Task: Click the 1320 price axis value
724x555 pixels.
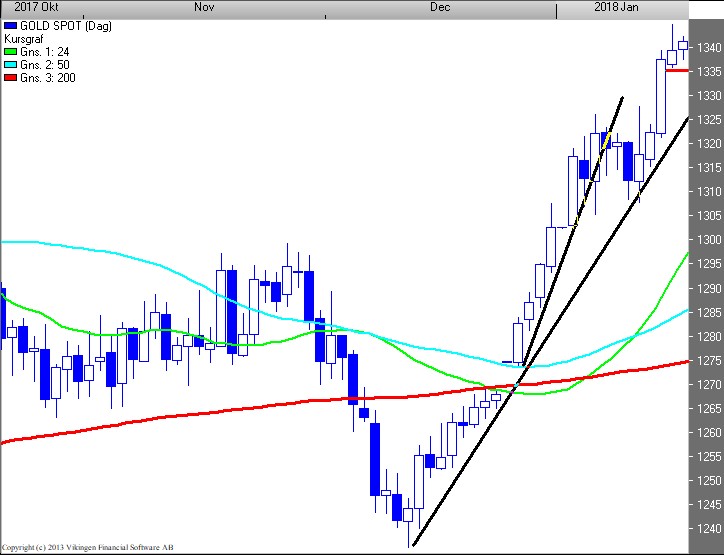Action: point(709,144)
